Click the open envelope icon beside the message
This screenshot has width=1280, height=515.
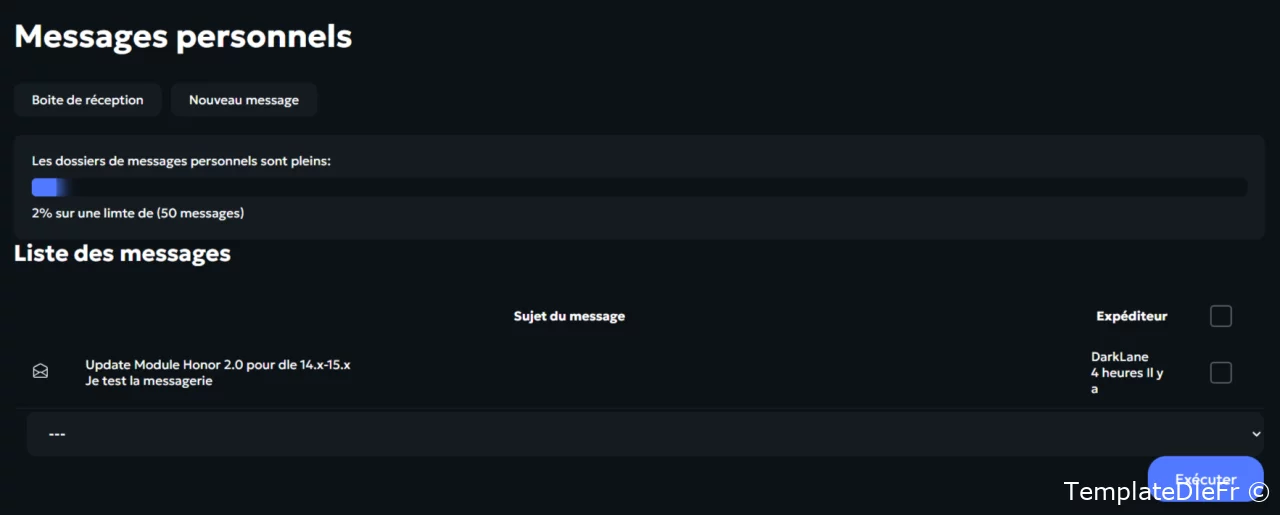point(40,372)
